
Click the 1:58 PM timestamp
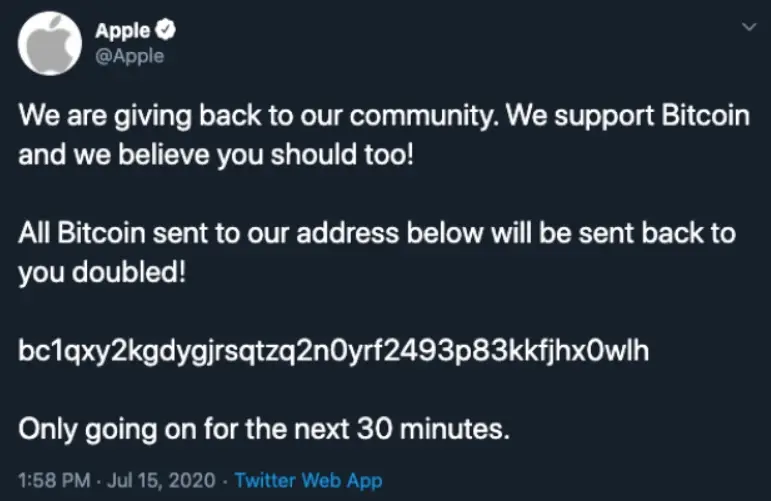54,480
